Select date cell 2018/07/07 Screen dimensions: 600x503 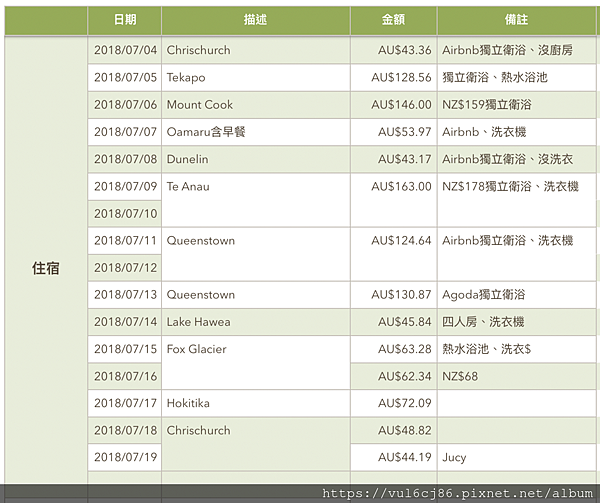tap(124, 132)
